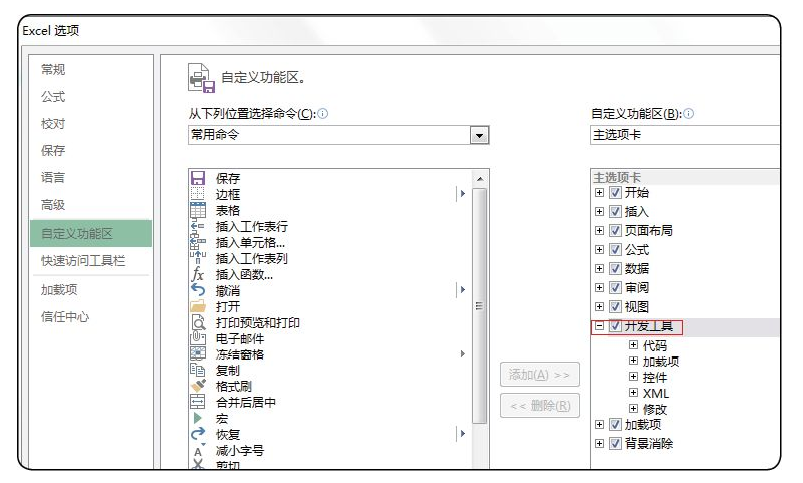Uncheck the 开始 tab checkbox
The image size is (803, 483).
click(x=615, y=193)
